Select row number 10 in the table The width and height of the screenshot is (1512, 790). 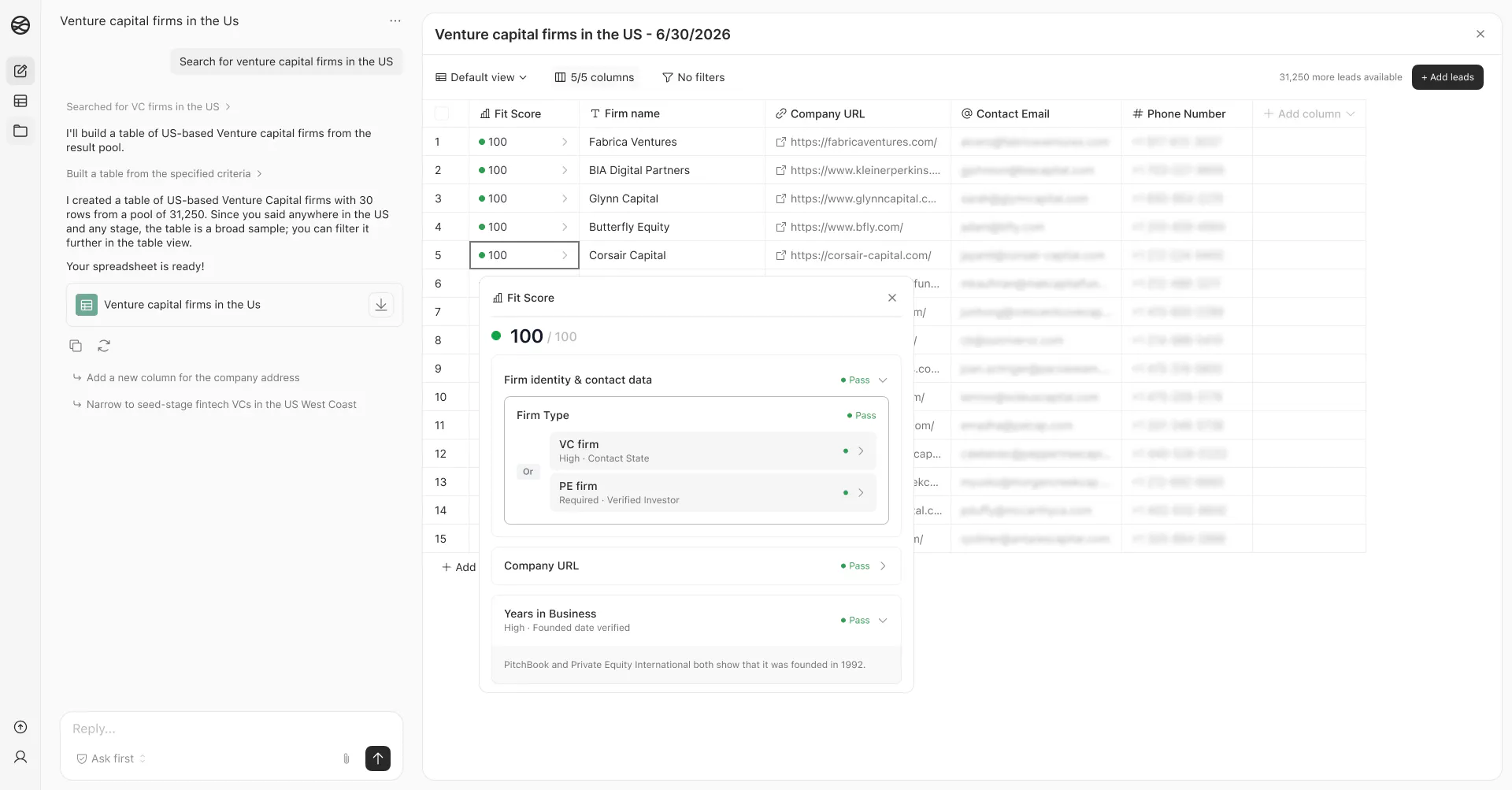tap(440, 397)
